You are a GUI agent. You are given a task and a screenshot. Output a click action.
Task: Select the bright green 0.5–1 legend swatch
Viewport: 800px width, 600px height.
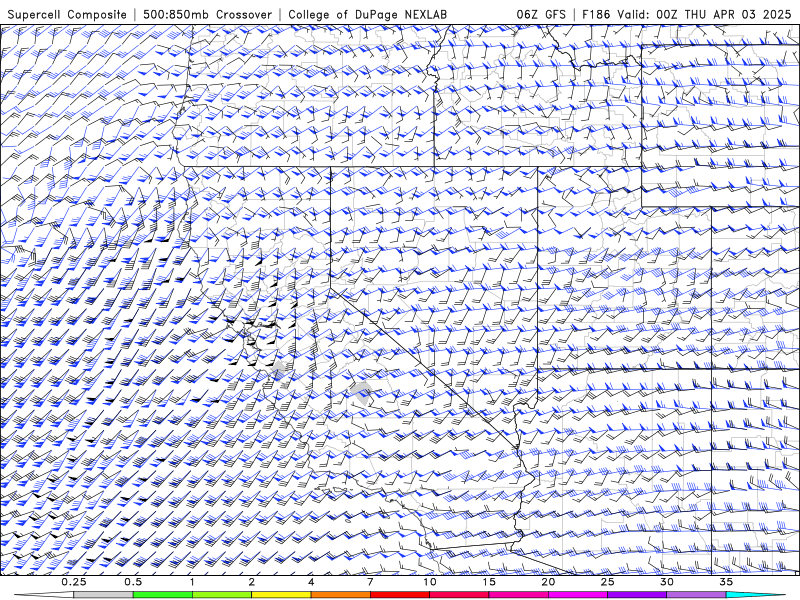[162, 595]
